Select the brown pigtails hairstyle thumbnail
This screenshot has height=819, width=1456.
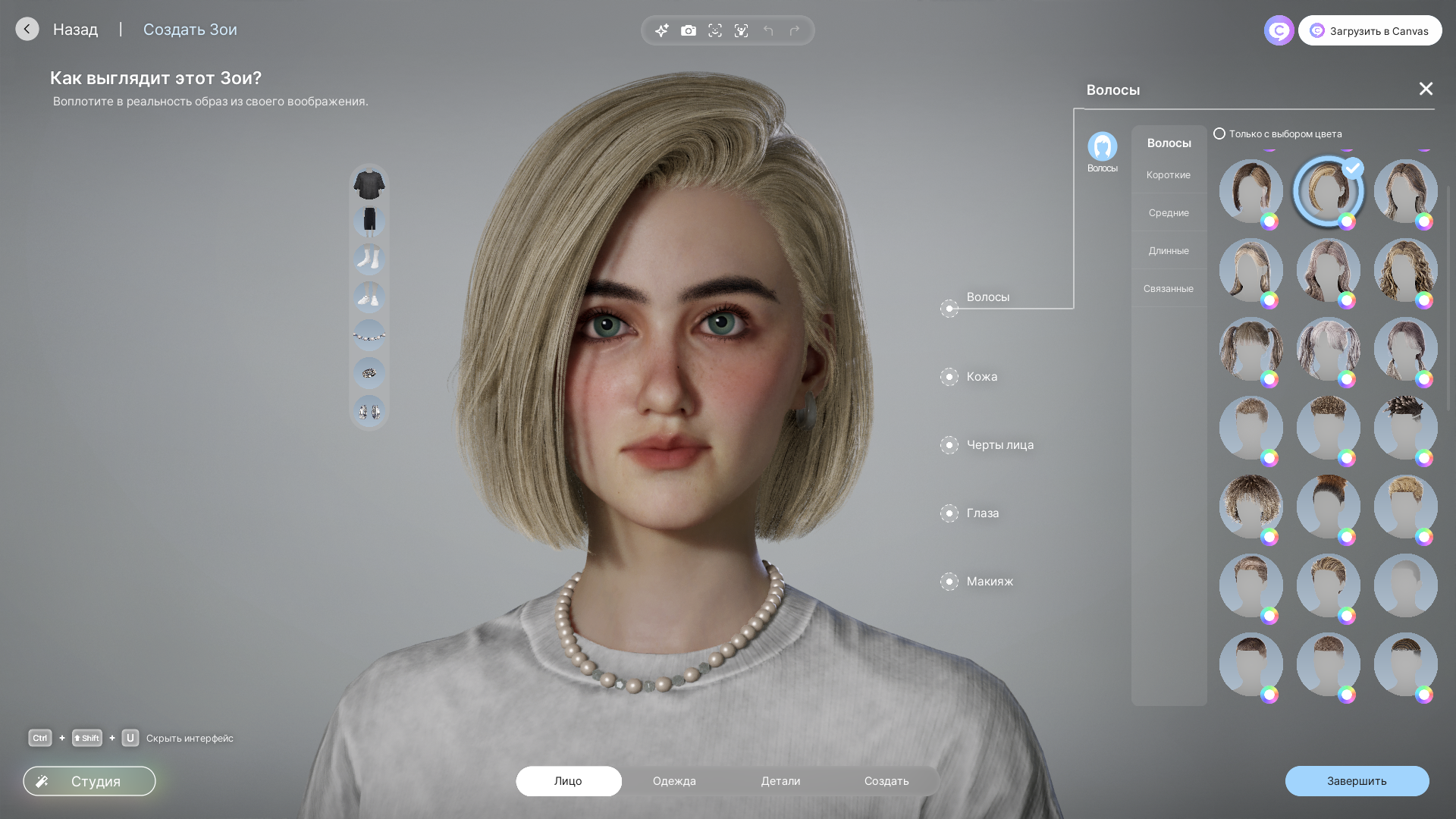(1250, 349)
